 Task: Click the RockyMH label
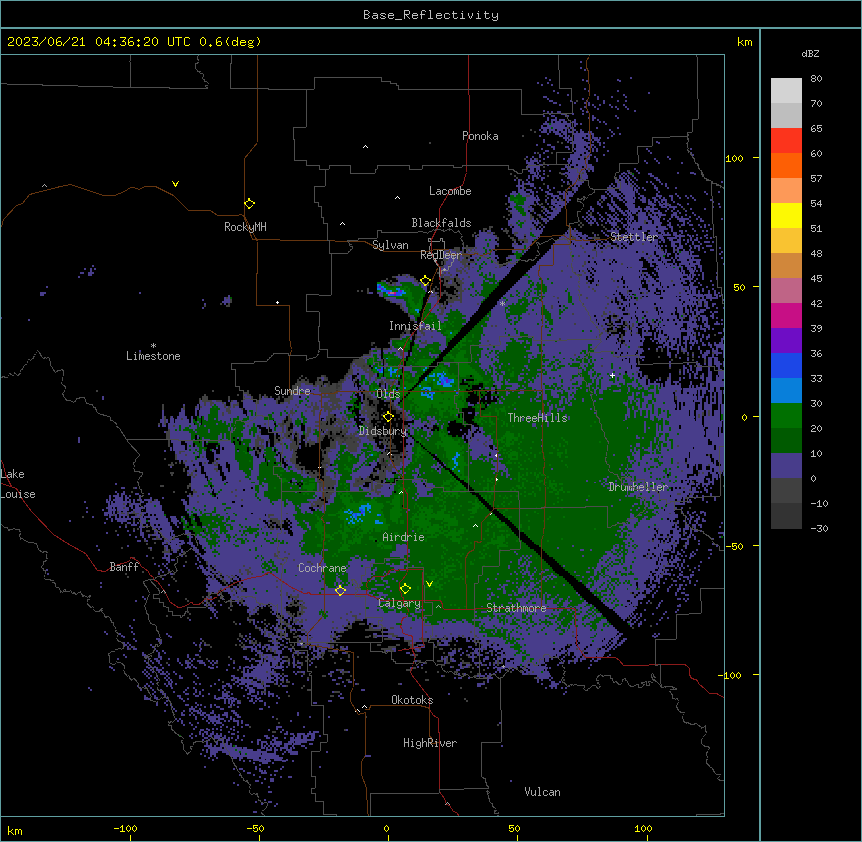point(245,227)
